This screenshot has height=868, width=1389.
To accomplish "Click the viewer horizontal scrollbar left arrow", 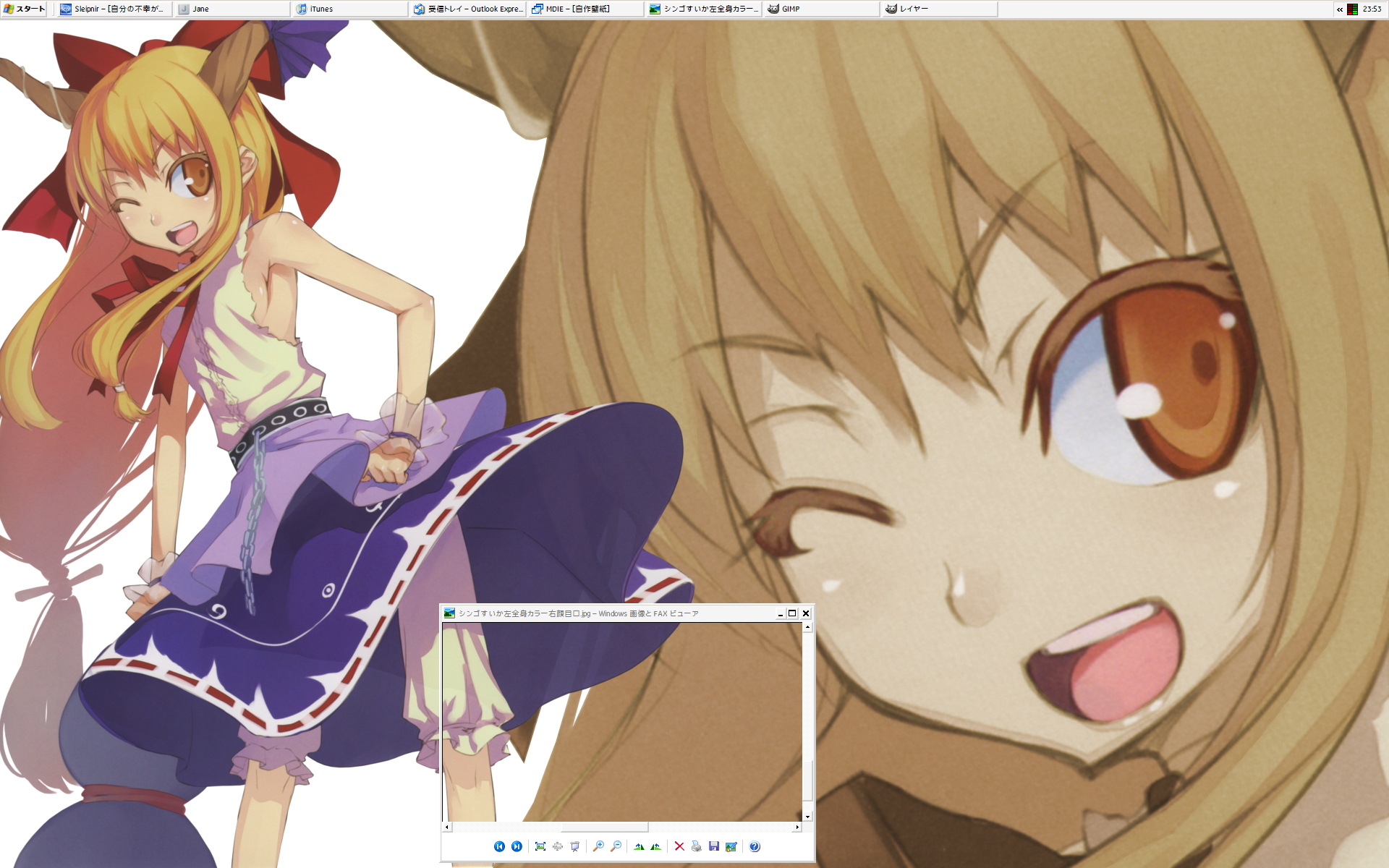I will coord(447,827).
